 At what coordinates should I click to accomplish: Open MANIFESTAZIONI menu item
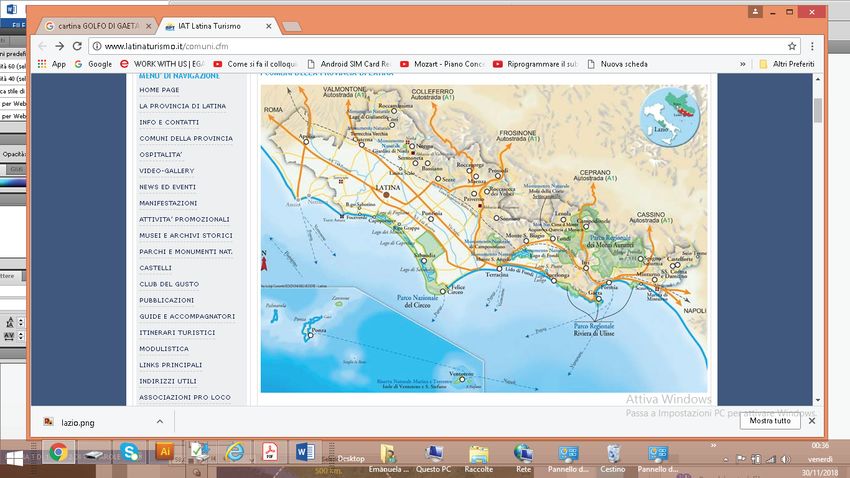[x=168, y=203]
